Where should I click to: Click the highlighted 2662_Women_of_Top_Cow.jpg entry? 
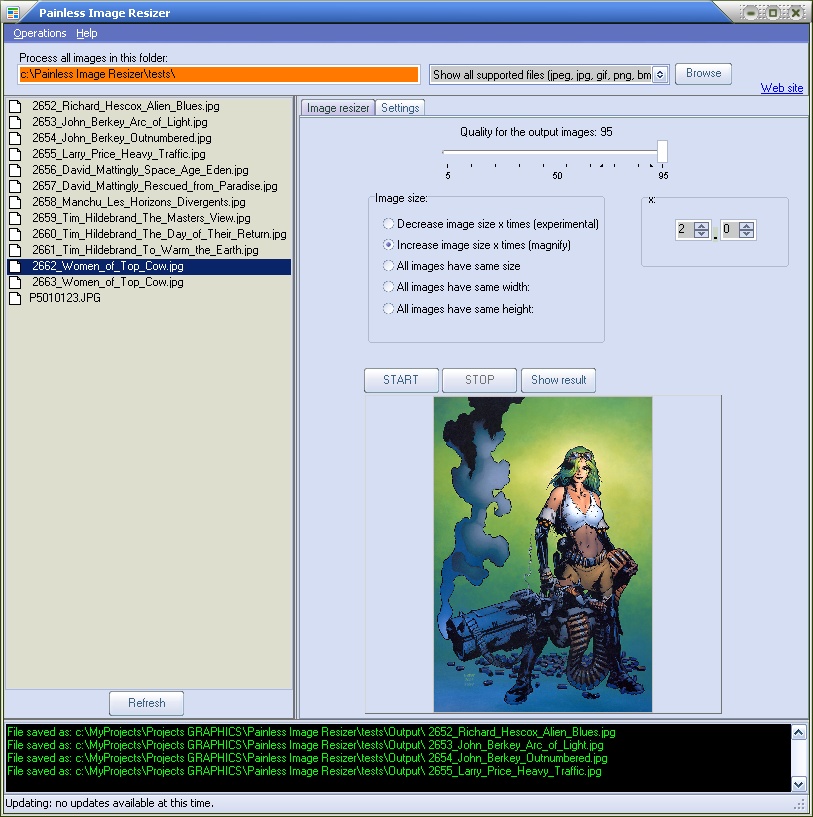tap(149, 266)
